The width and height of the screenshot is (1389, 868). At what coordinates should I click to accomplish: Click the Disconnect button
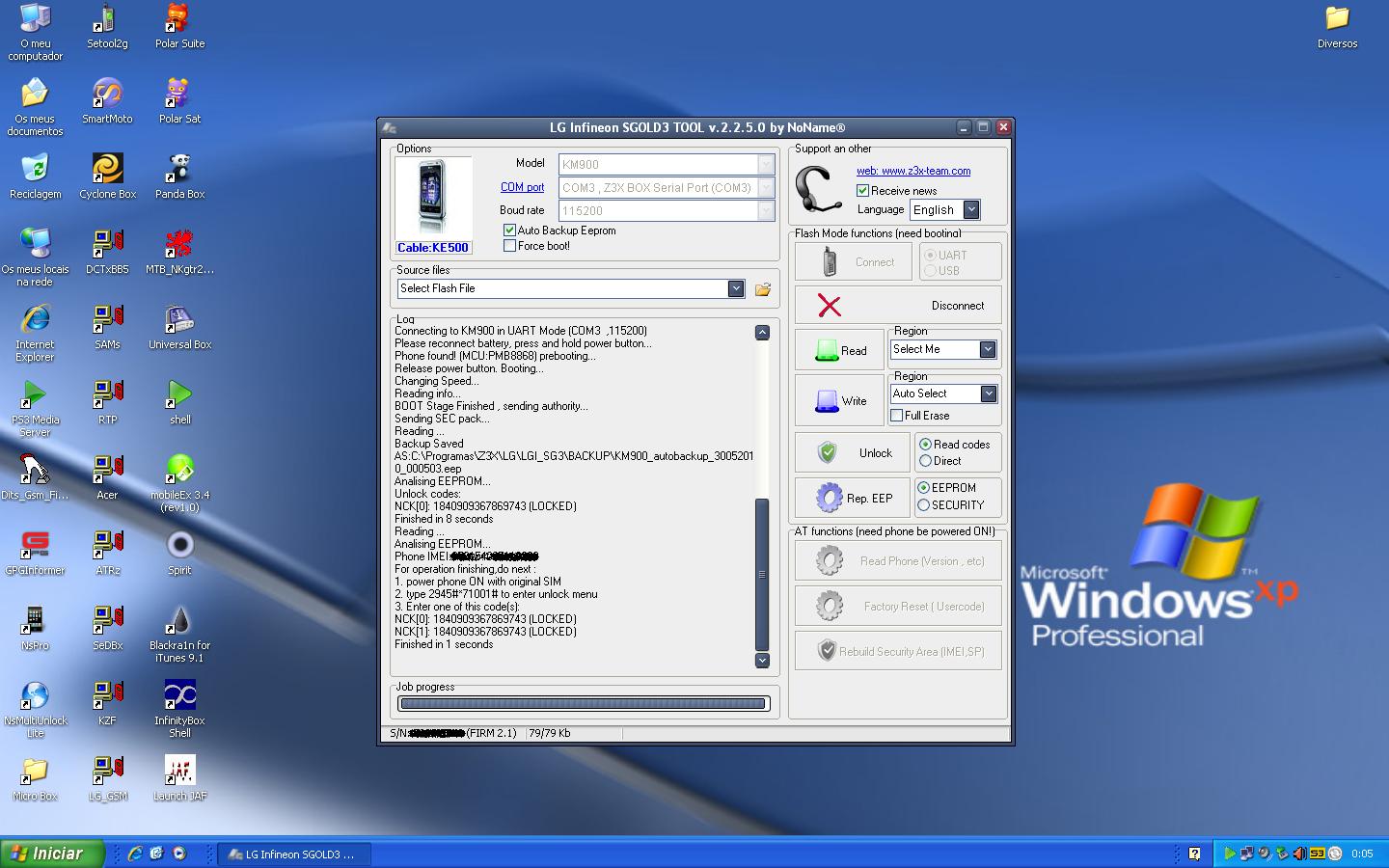click(898, 305)
